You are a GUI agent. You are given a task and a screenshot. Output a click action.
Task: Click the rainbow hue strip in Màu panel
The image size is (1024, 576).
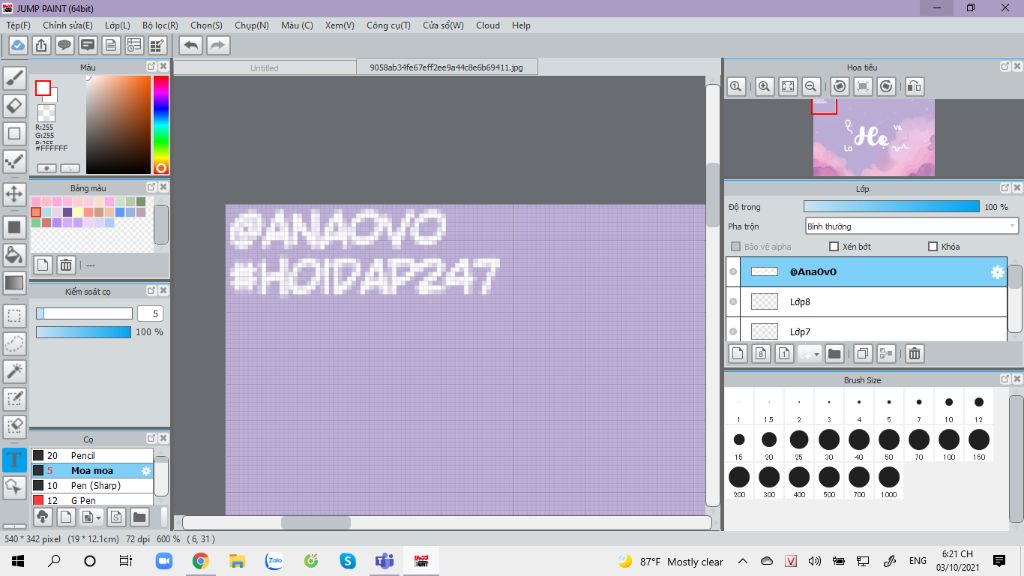click(161, 125)
